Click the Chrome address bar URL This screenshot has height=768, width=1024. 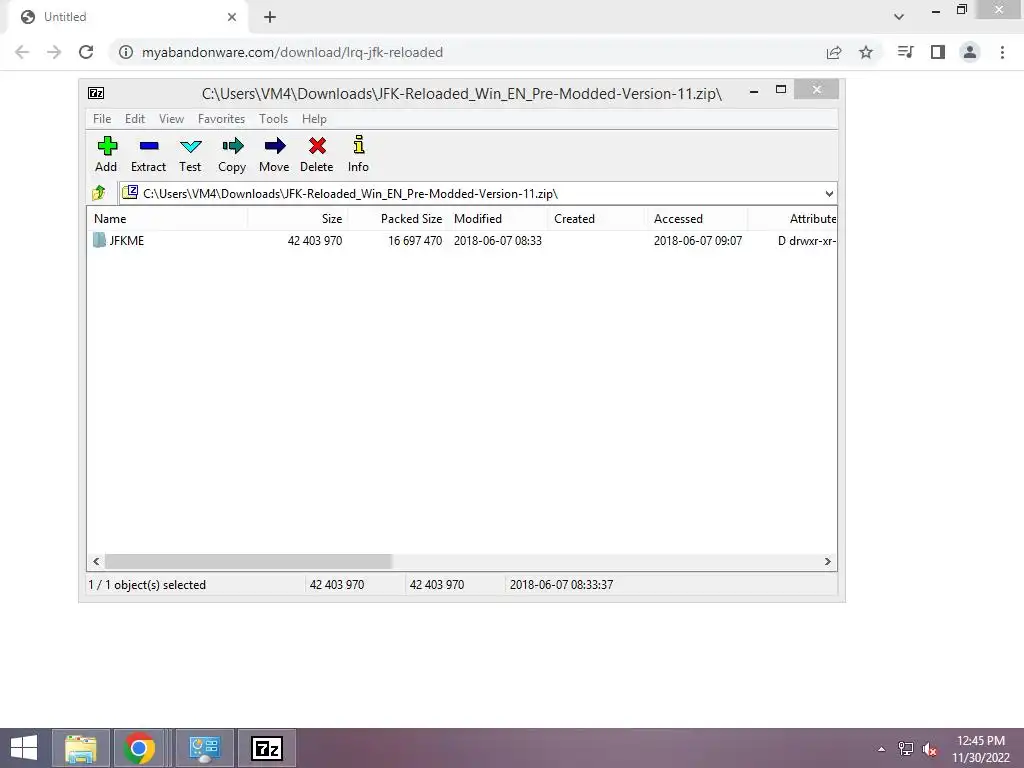[x=293, y=52]
